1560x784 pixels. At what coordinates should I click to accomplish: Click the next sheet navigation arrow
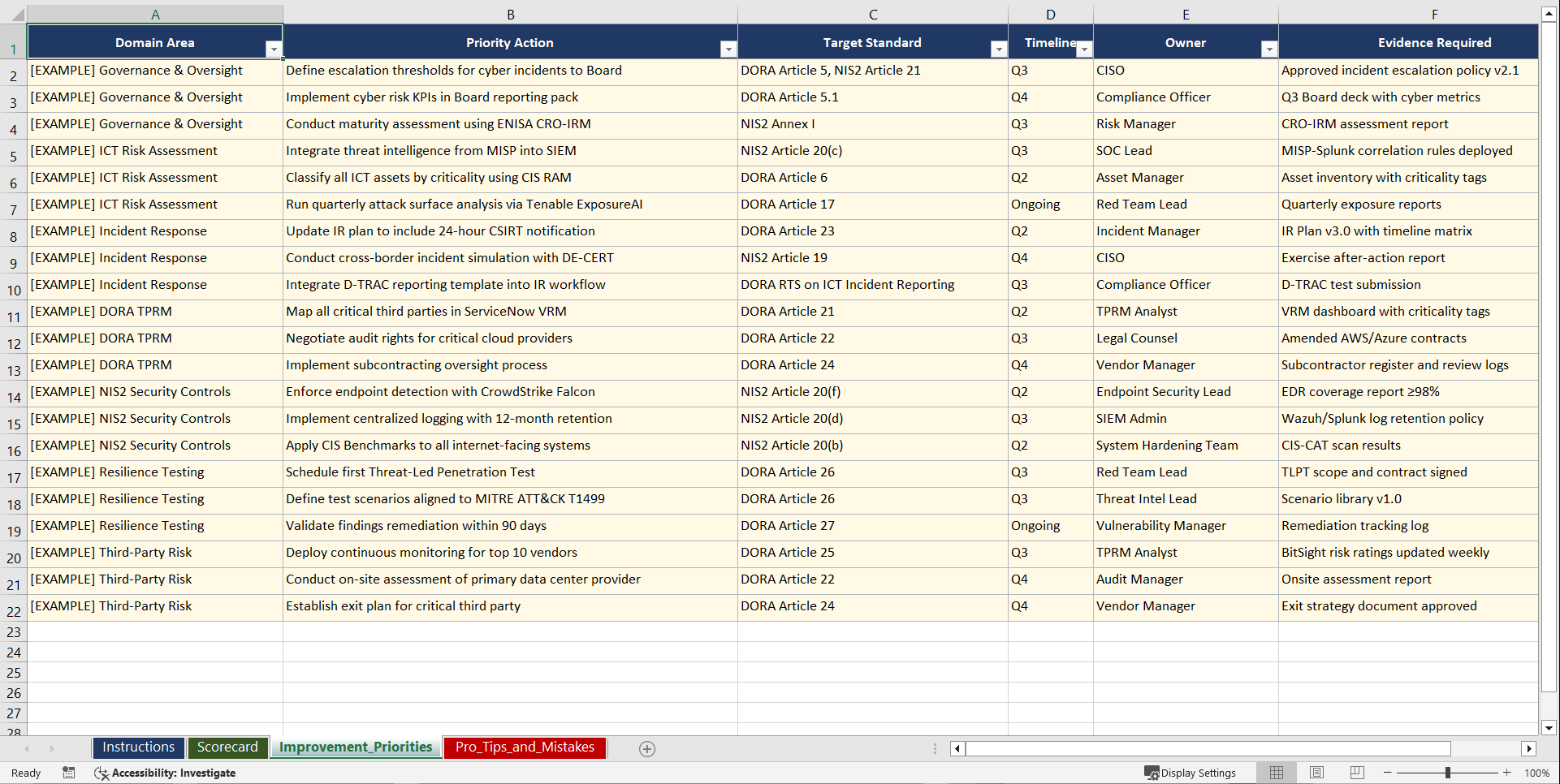(52, 748)
